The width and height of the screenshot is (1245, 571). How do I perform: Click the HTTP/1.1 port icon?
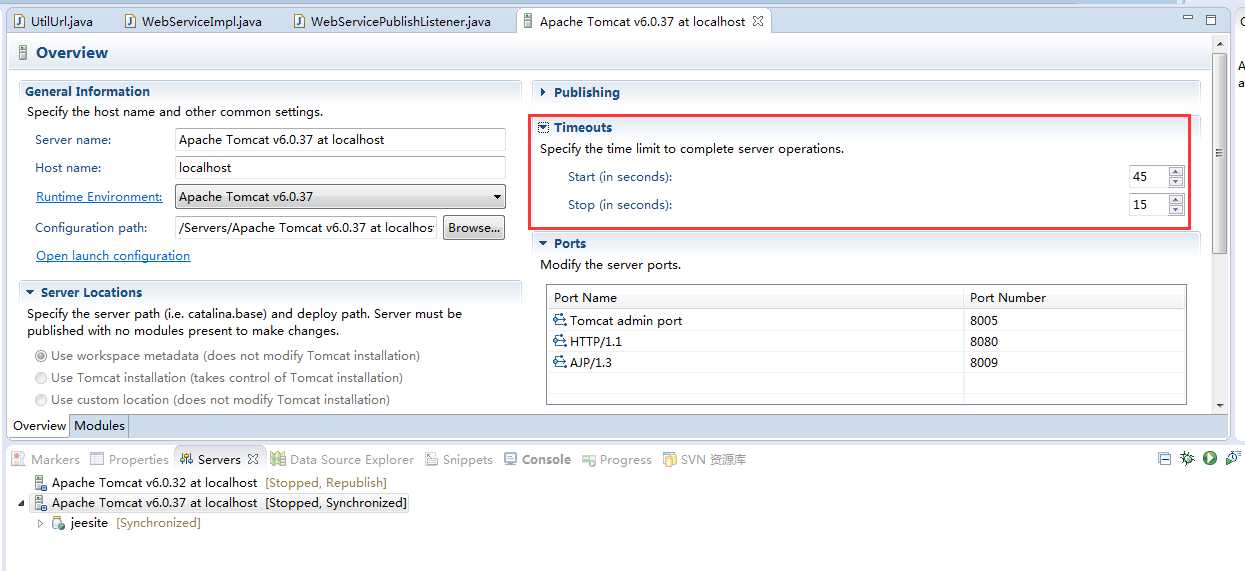[x=560, y=341]
